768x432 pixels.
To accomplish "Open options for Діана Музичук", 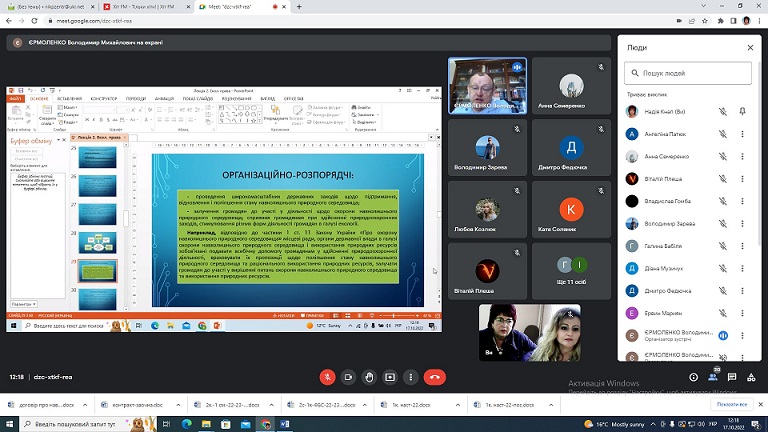I will click(742, 268).
